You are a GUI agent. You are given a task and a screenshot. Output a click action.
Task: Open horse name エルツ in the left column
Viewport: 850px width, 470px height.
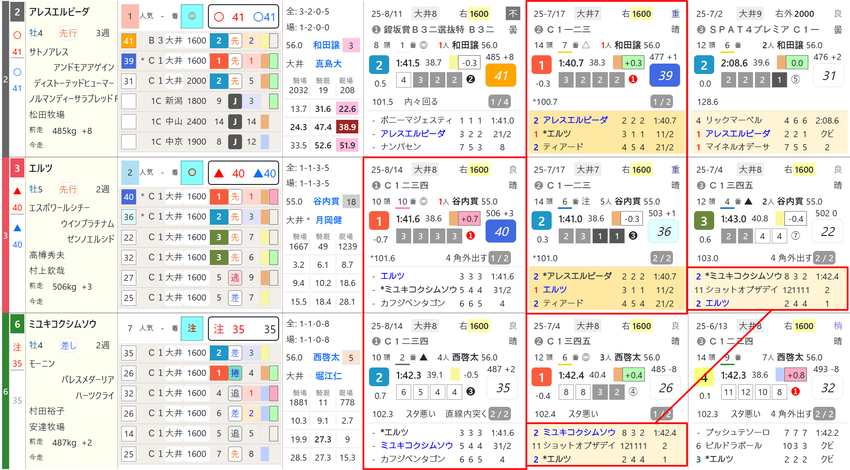pyautogui.click(x=41, y=168)
